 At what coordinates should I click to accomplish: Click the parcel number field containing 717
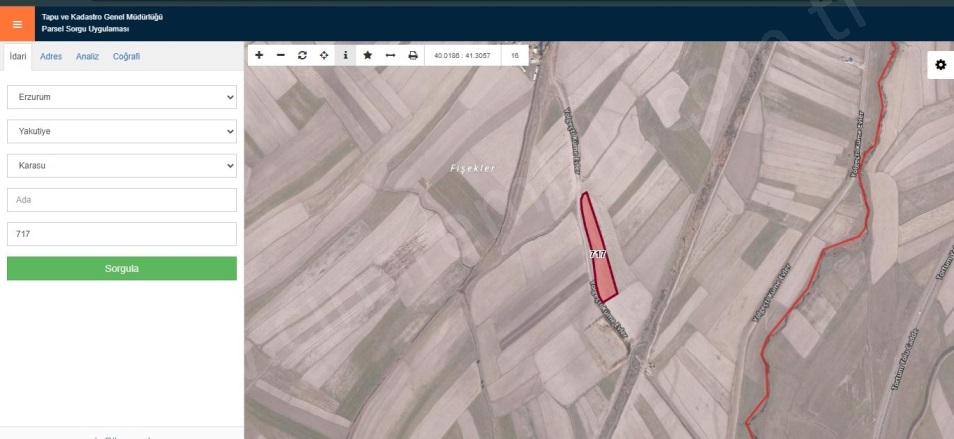tap(122, 234)
